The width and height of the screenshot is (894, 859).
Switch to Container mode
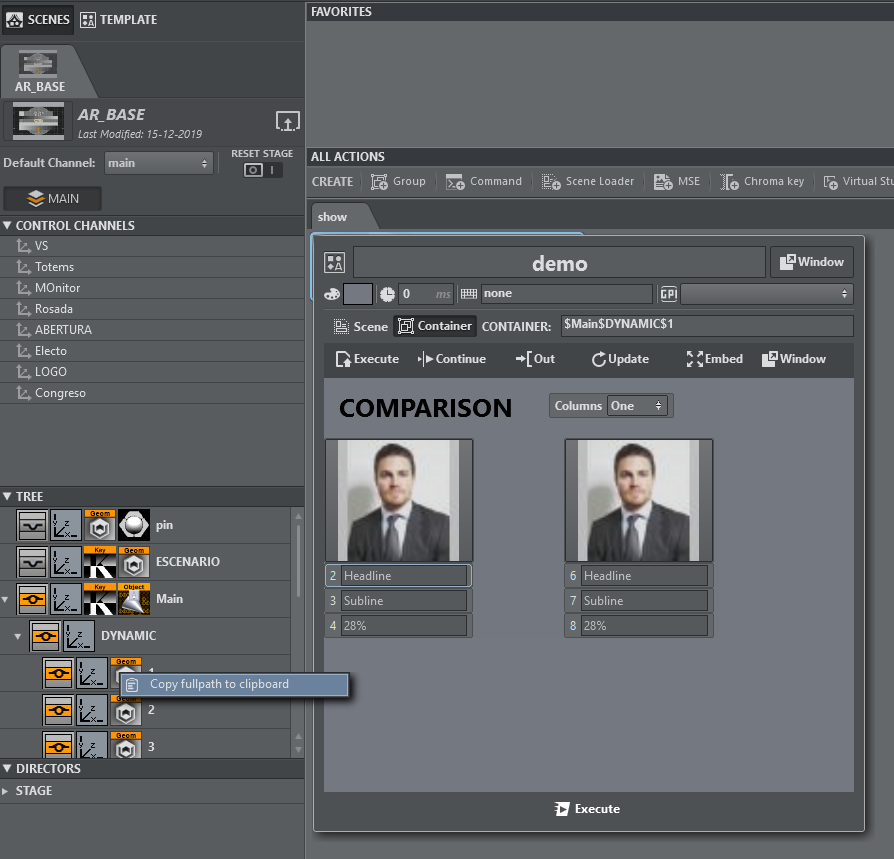tap(434, 326)
